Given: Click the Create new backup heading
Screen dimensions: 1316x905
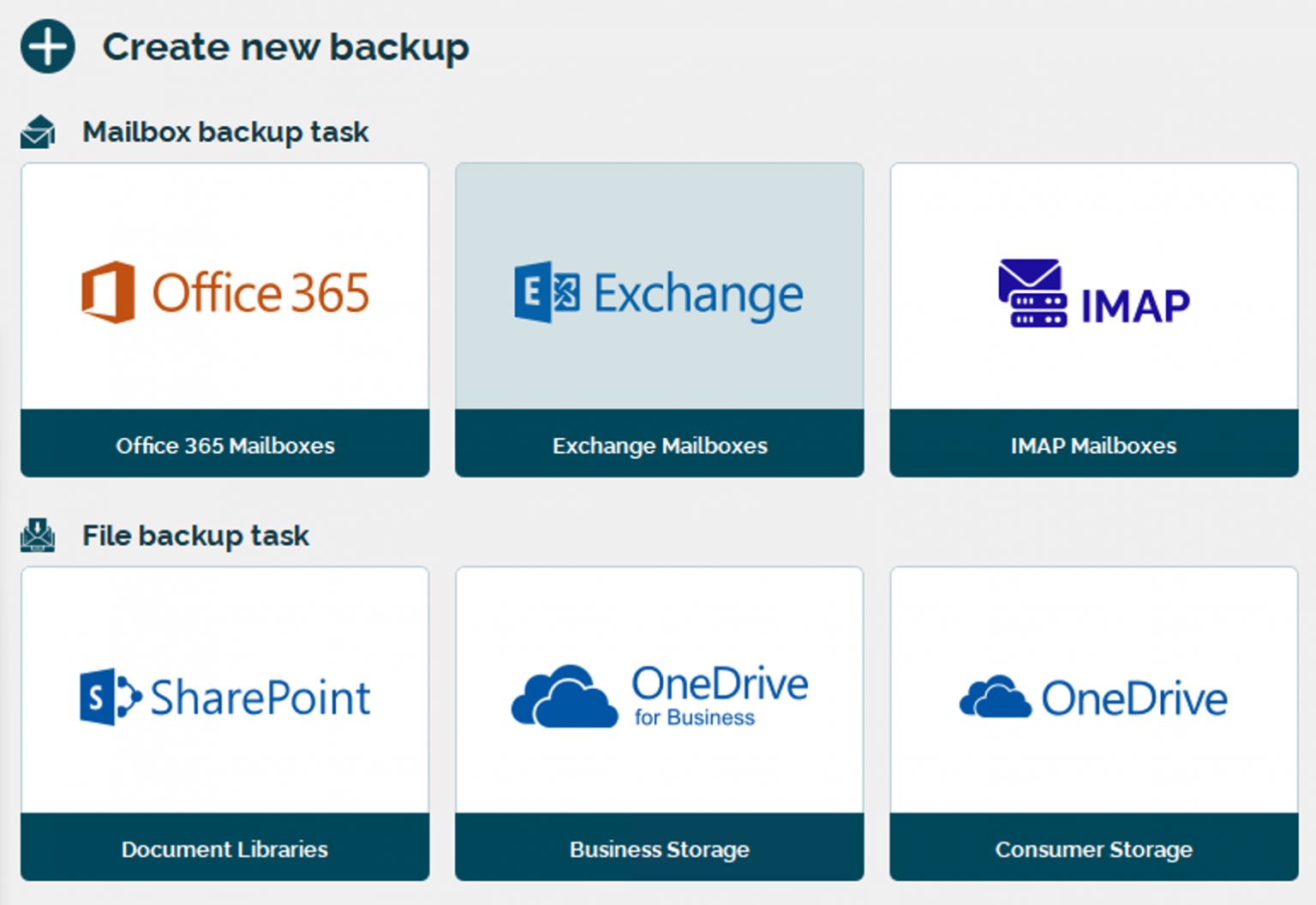Looking at the screenshot, I should [x=286, y=47].
